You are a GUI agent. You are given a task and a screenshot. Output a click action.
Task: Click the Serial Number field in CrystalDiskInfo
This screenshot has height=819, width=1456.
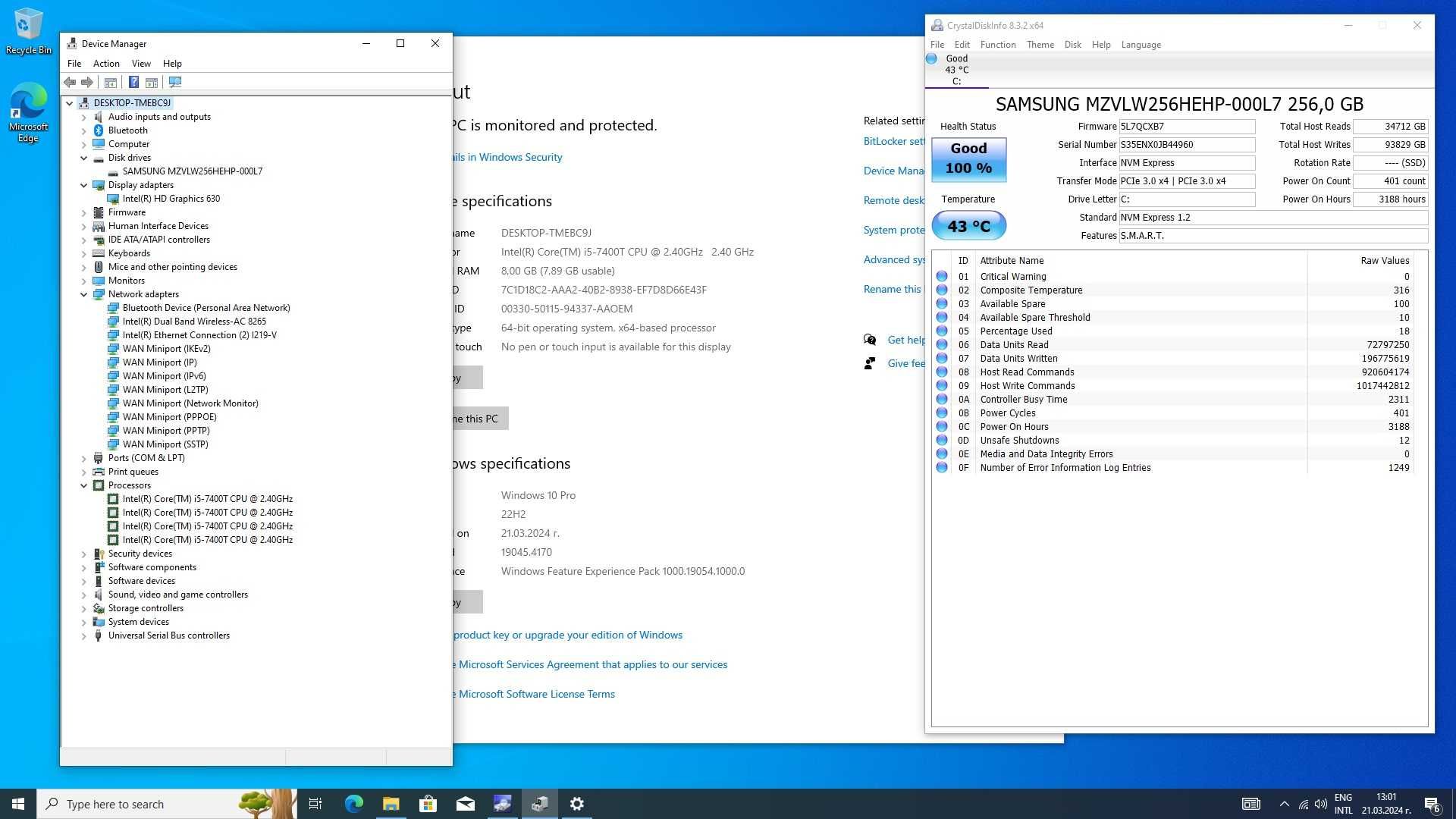click(x=1187, y=145)
